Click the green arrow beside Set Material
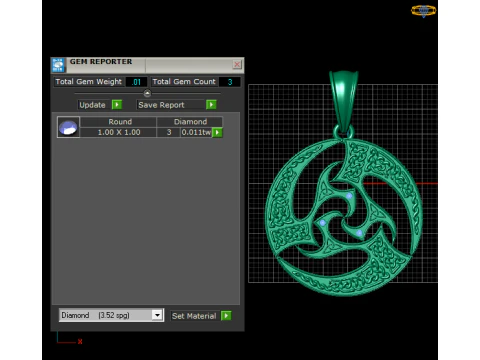This screenshot has height=360, width=480. click(226, 316)
